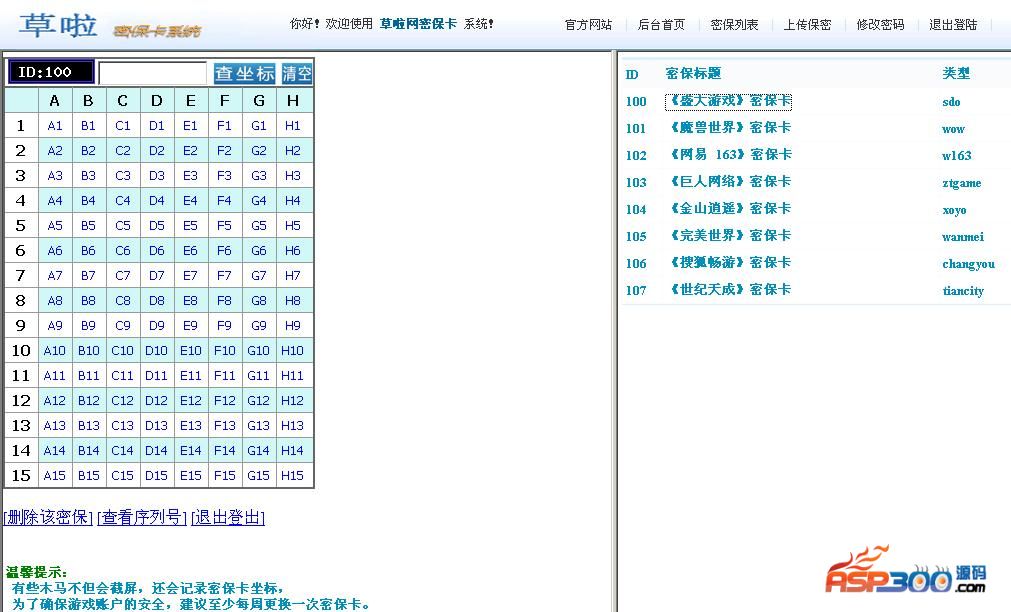This screenshot has width=1011, height=612.
Task: Select grid cell C14
Action: (x=123, y=451)
